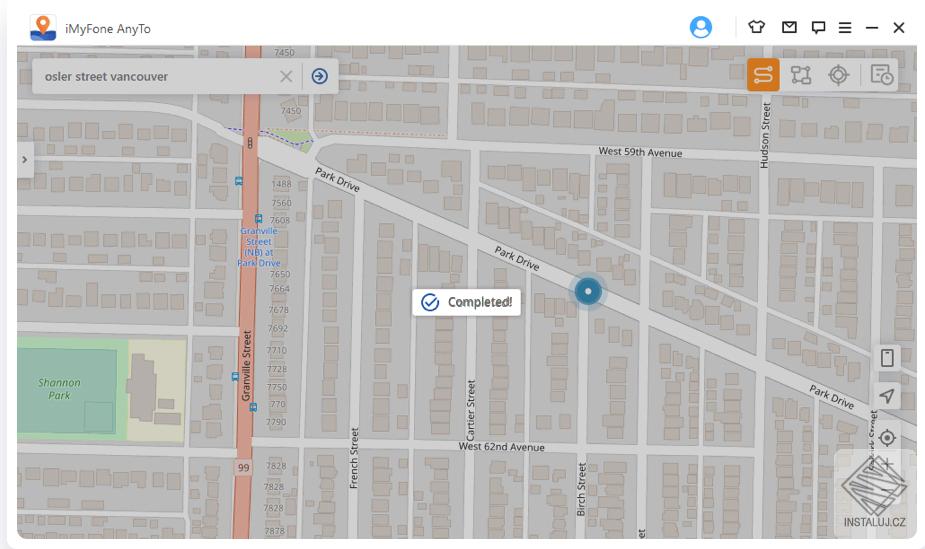Viewport: 925px width, 549px height.
Task: Click the Granville Street (NB) at Park Drive stop
Action: point(259,246)
